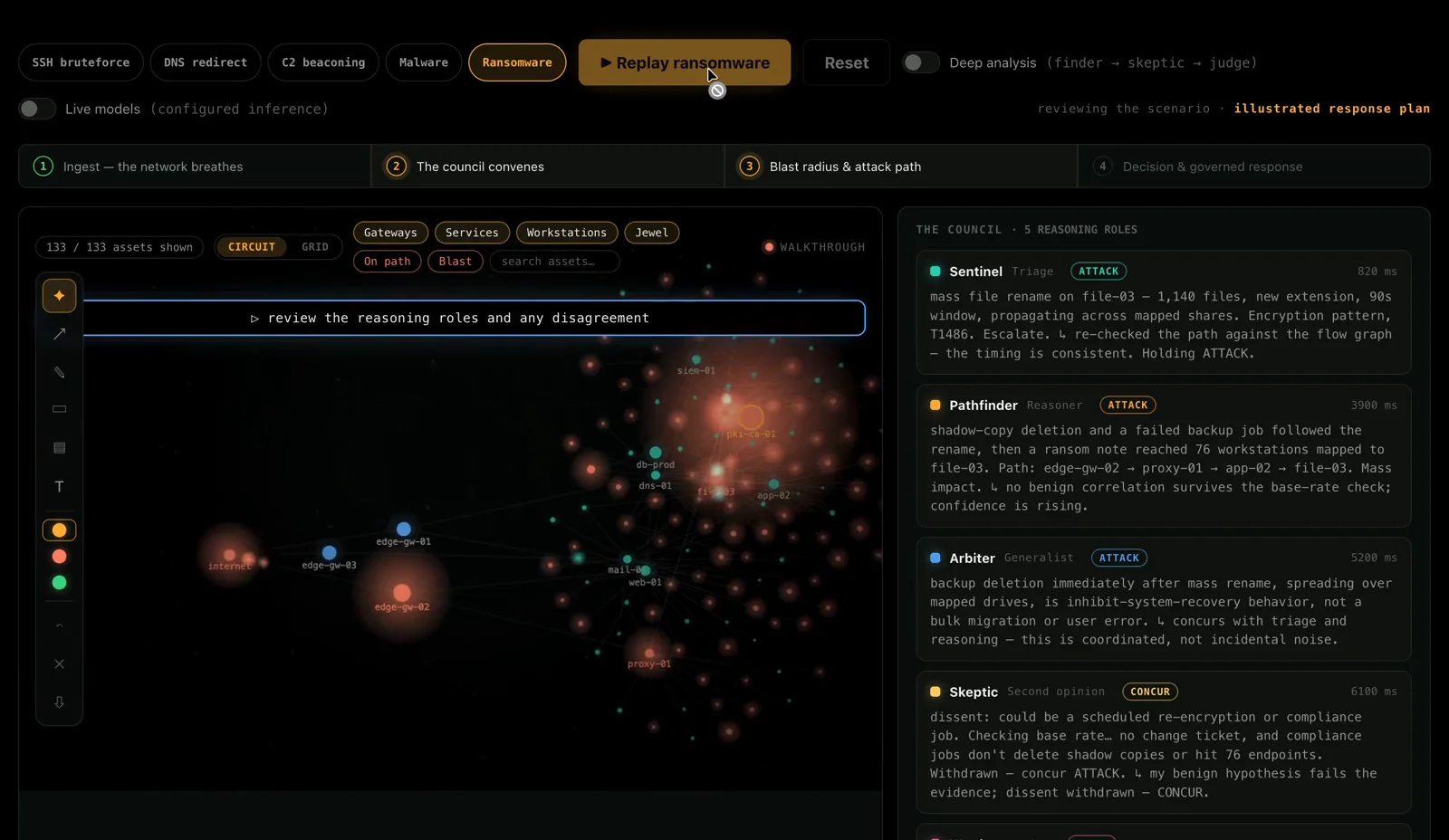The width and height of the screenshot is (1449, 840).
Task: Filter assets by Gateways
Action: click(390, 233)
